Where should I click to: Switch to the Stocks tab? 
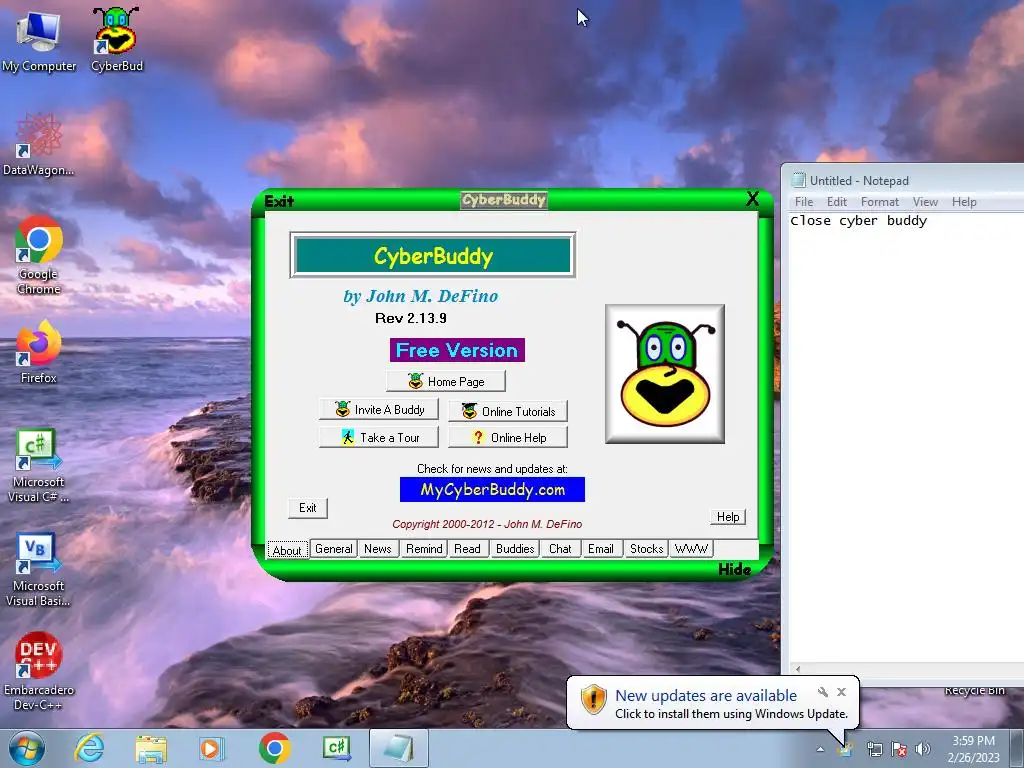647,549
